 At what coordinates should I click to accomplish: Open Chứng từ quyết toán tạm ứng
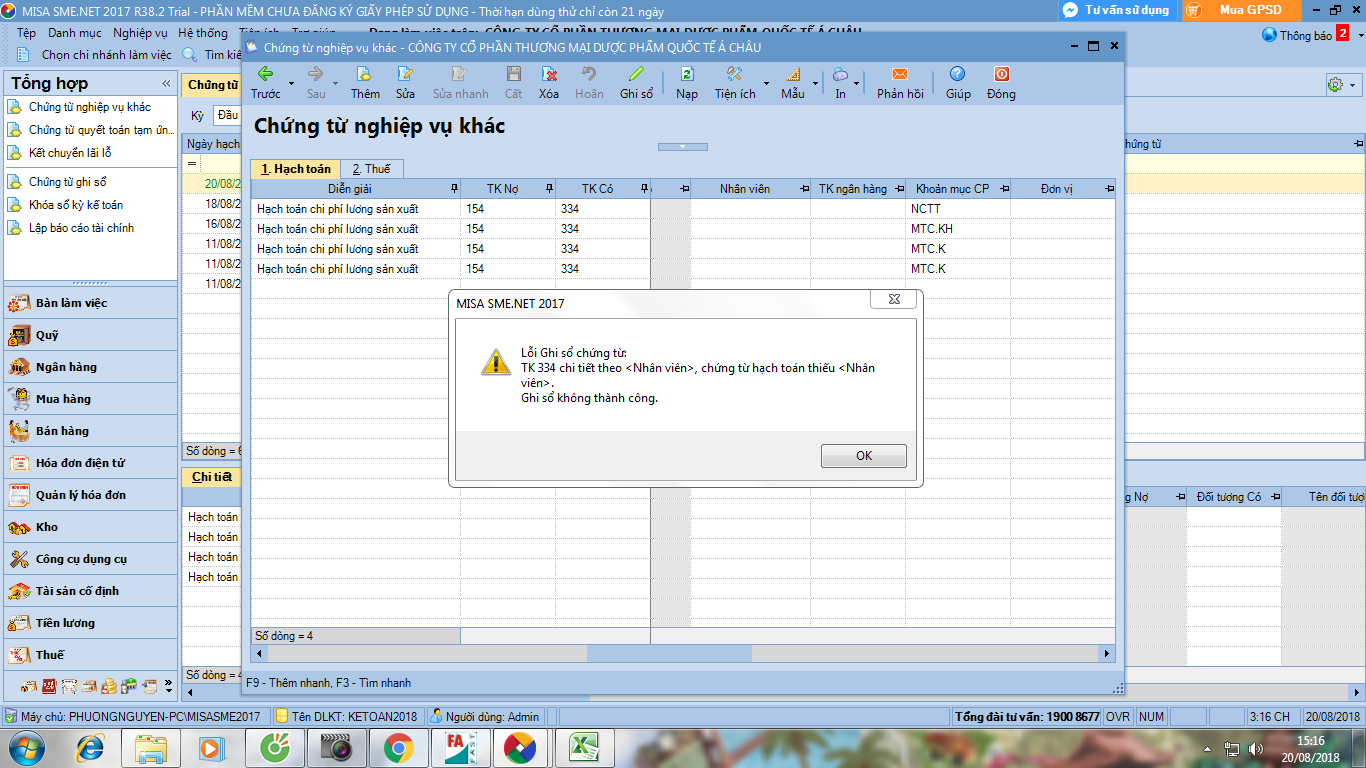91,130
